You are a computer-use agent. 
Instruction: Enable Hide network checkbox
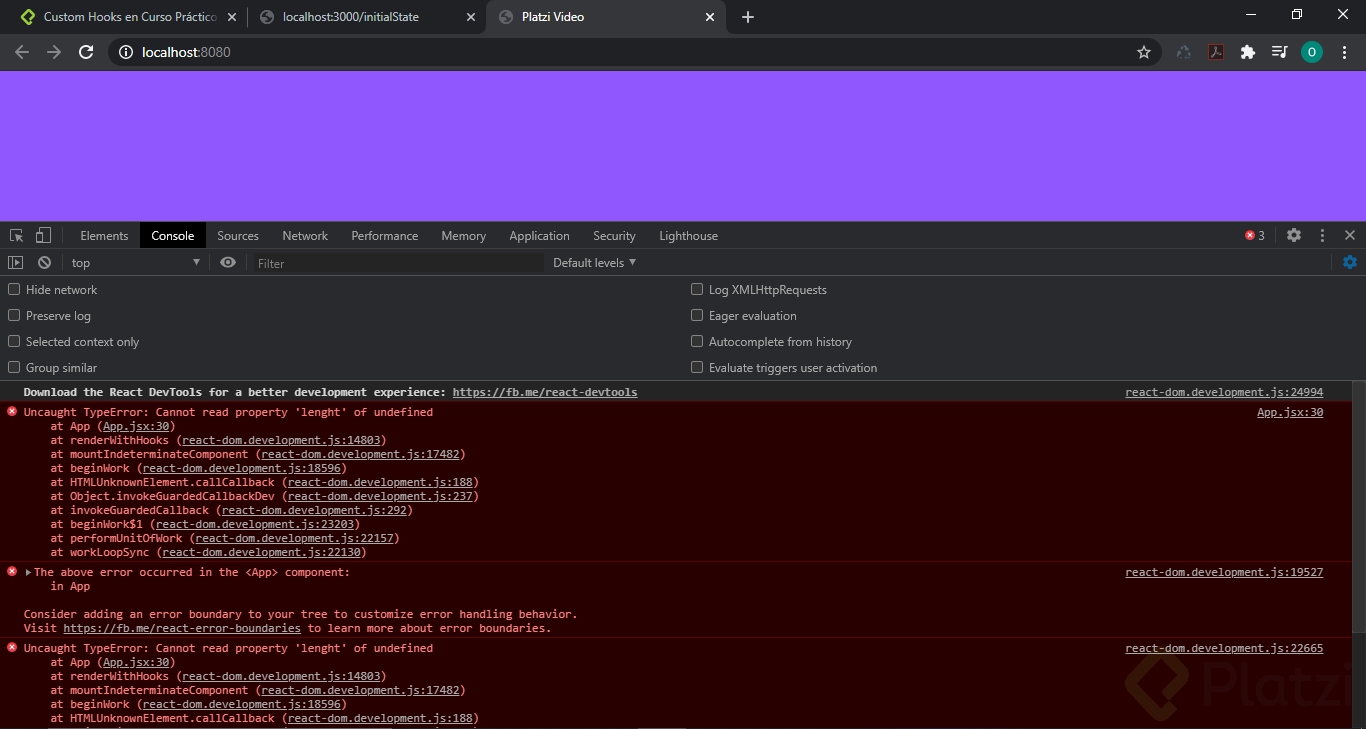[14, 289]
